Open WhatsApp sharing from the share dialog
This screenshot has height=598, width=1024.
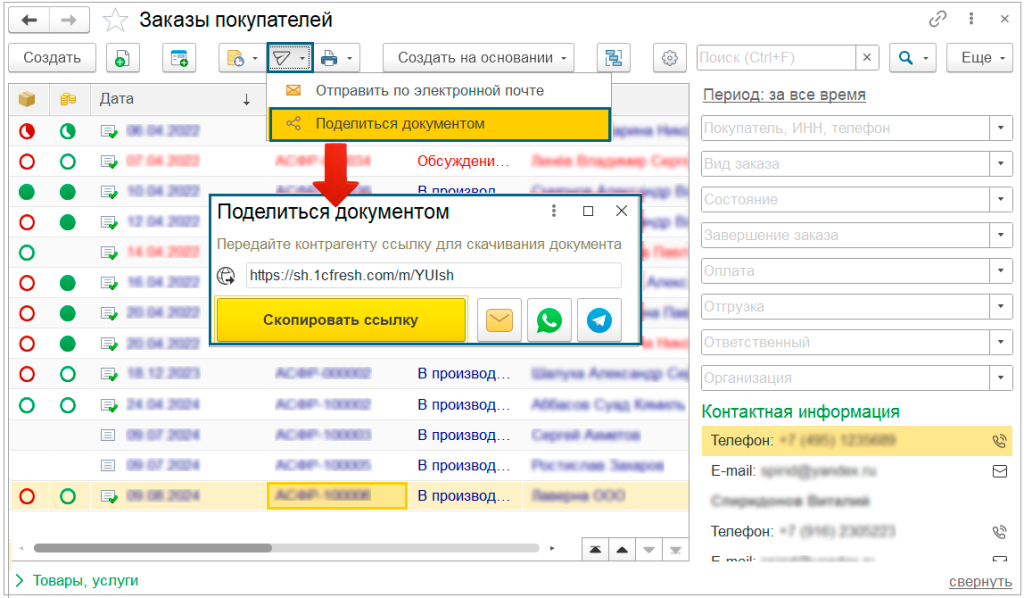point(547,318)
